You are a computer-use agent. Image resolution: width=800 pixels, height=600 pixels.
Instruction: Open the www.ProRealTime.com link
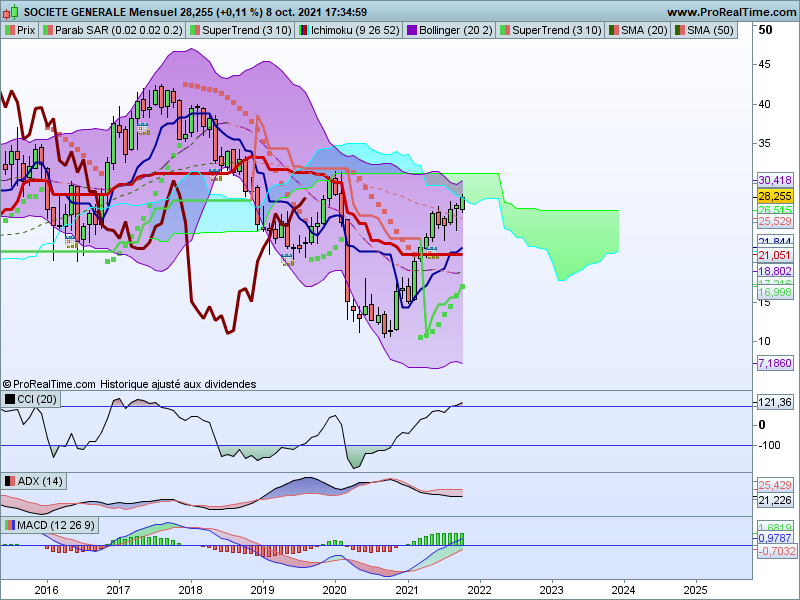[732, 12]
